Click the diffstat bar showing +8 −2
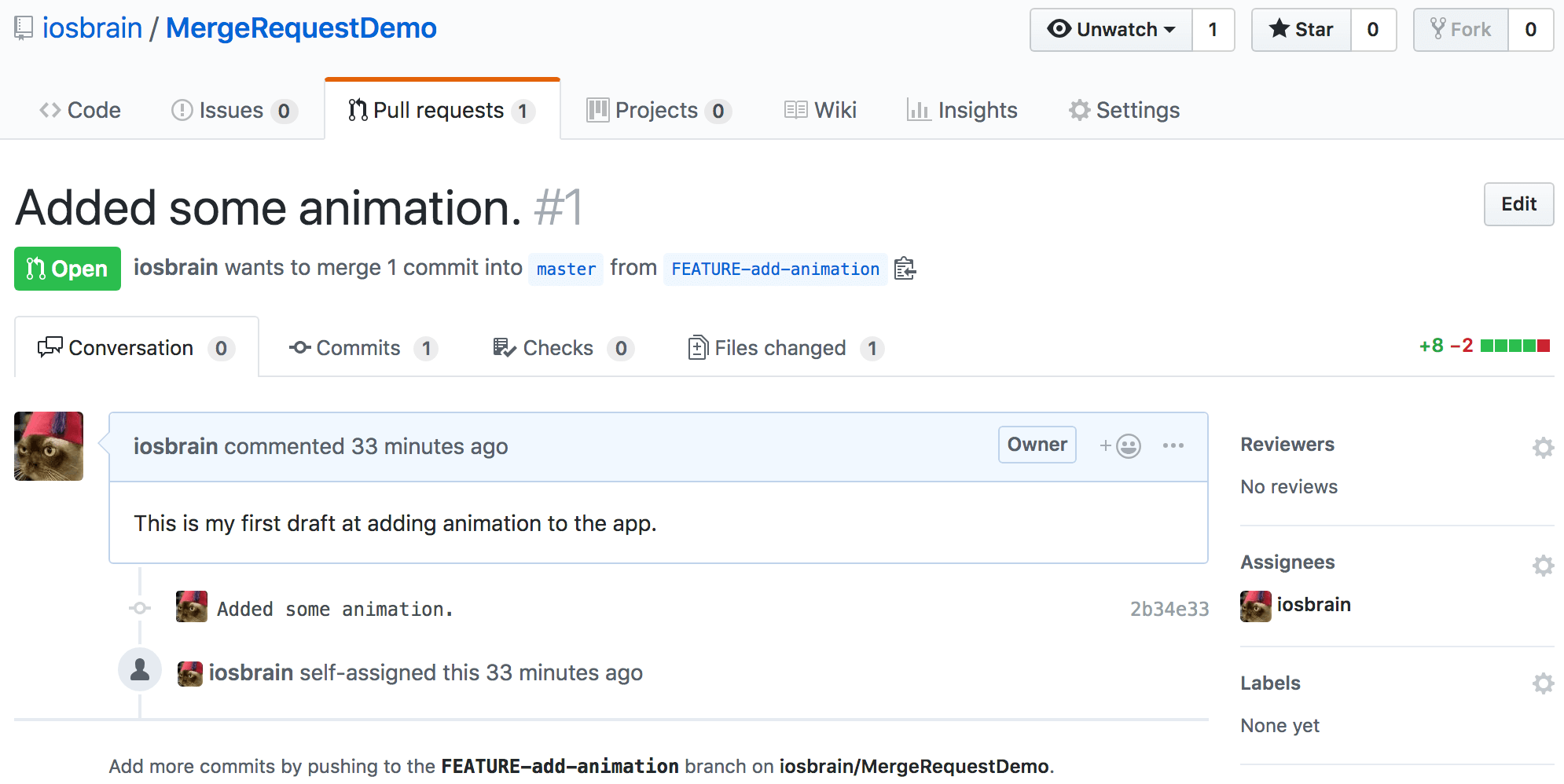 1514,346
